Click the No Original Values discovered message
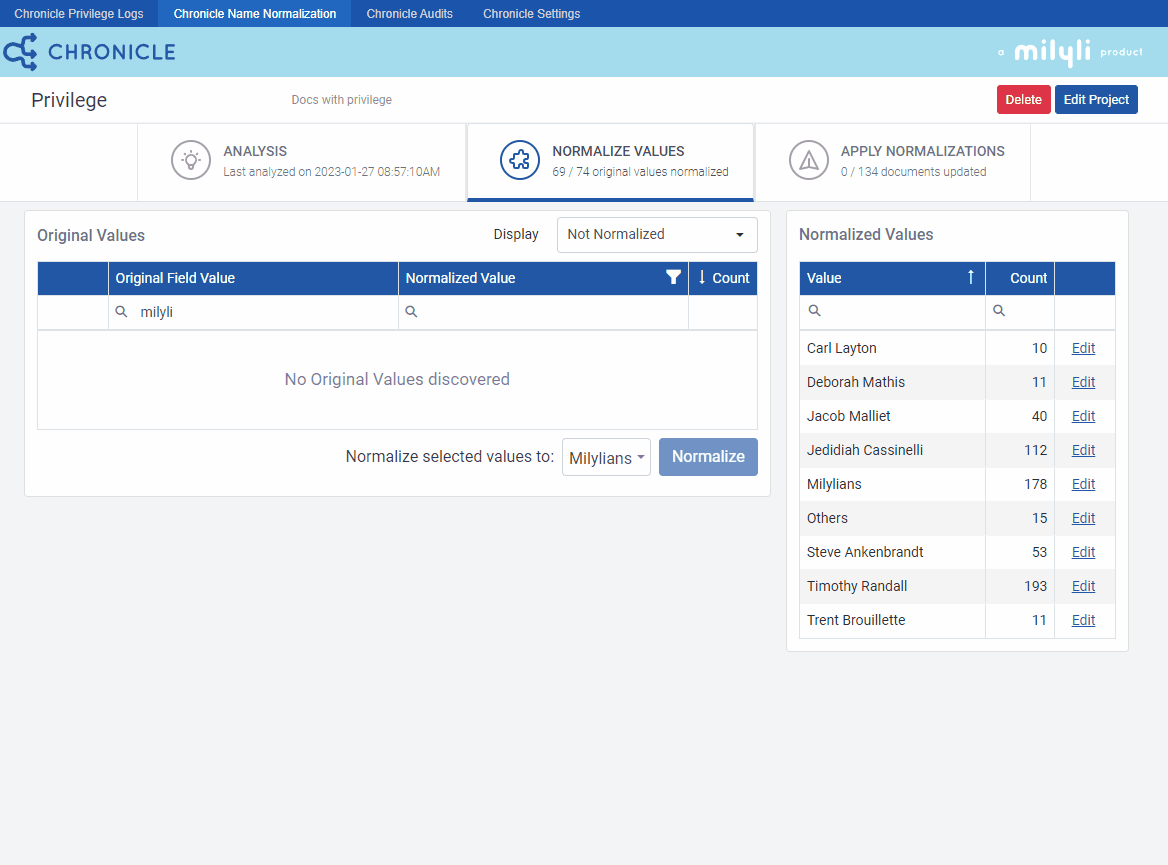 click(397, 379)
